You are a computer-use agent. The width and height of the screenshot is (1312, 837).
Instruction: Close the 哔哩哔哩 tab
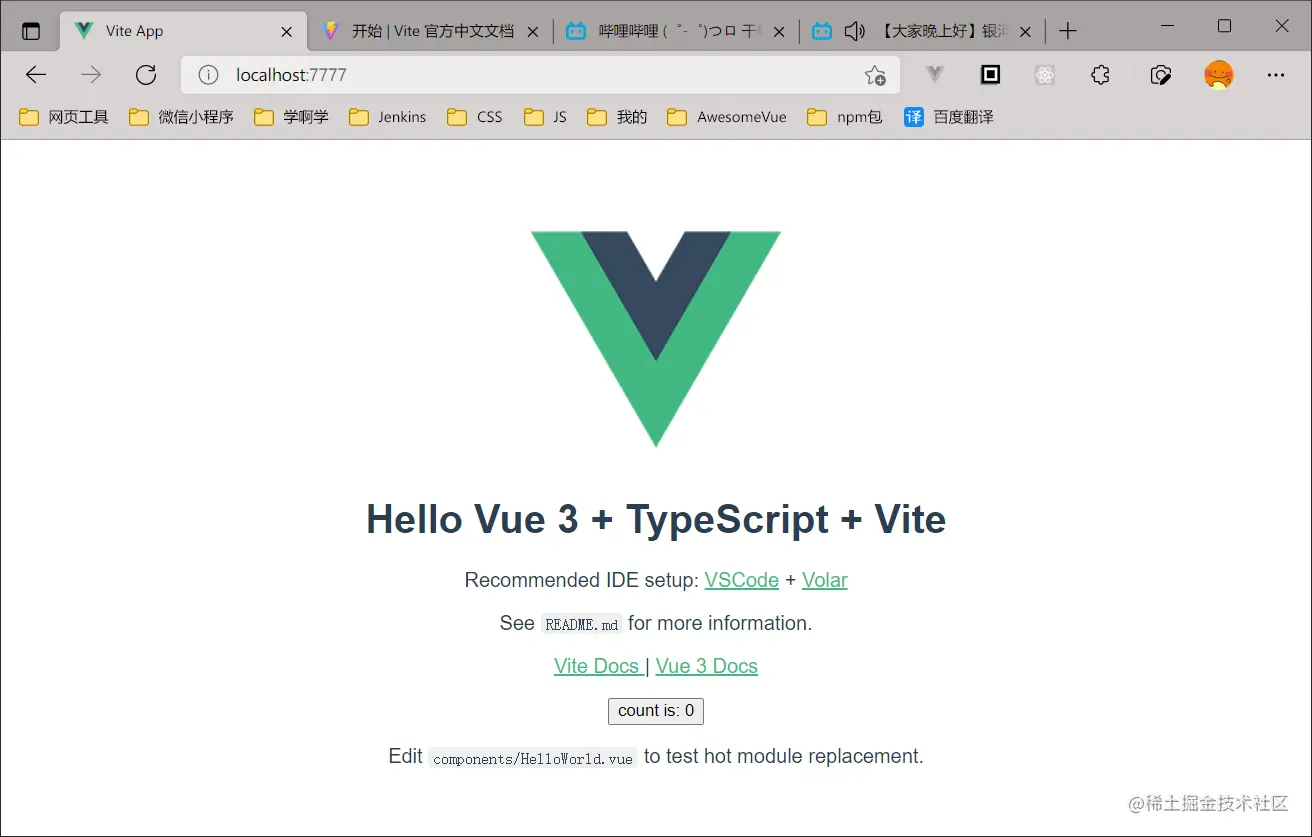point(779,32)
